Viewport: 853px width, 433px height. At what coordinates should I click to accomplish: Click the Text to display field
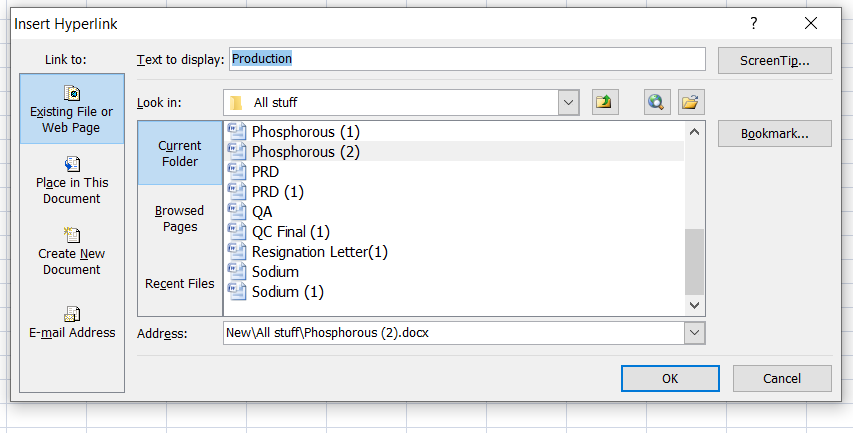click(467, 59)
